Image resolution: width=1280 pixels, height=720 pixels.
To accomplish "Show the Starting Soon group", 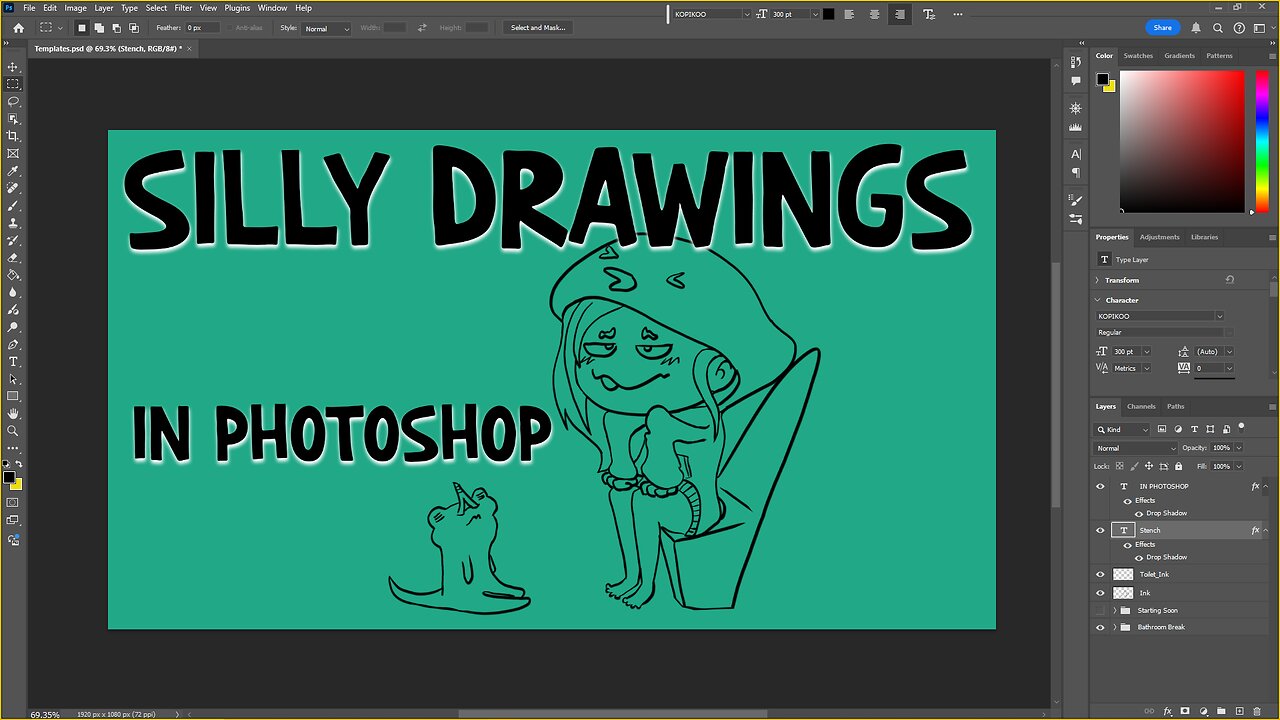I will click(1101, 610).
